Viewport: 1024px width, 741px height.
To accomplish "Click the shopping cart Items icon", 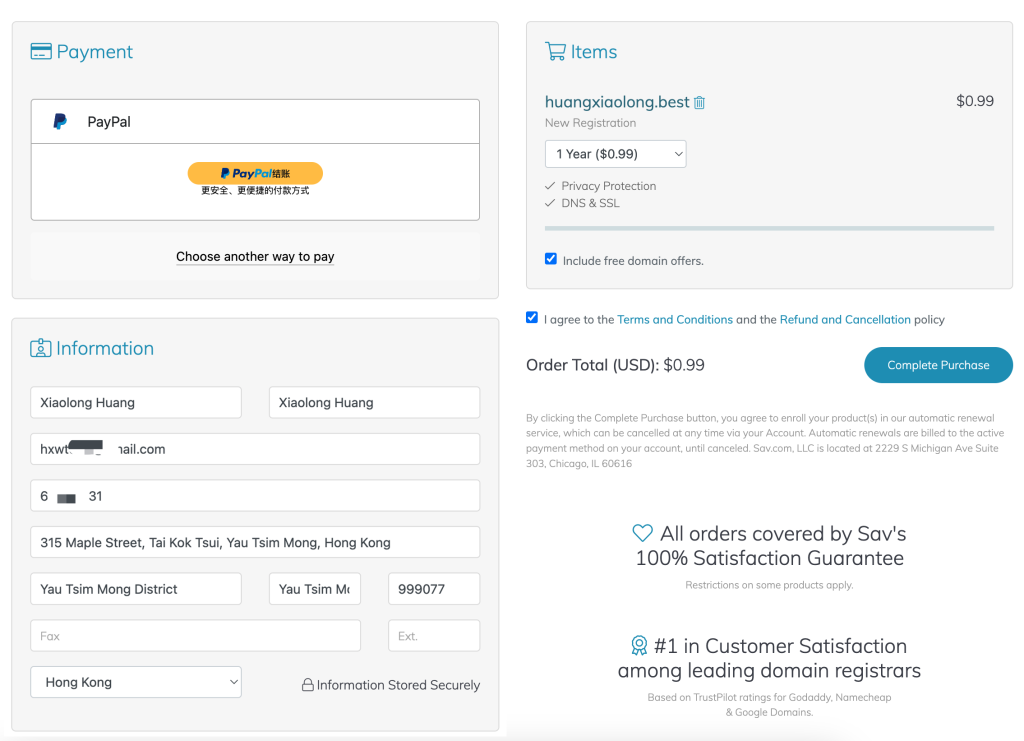I will 555,51.
